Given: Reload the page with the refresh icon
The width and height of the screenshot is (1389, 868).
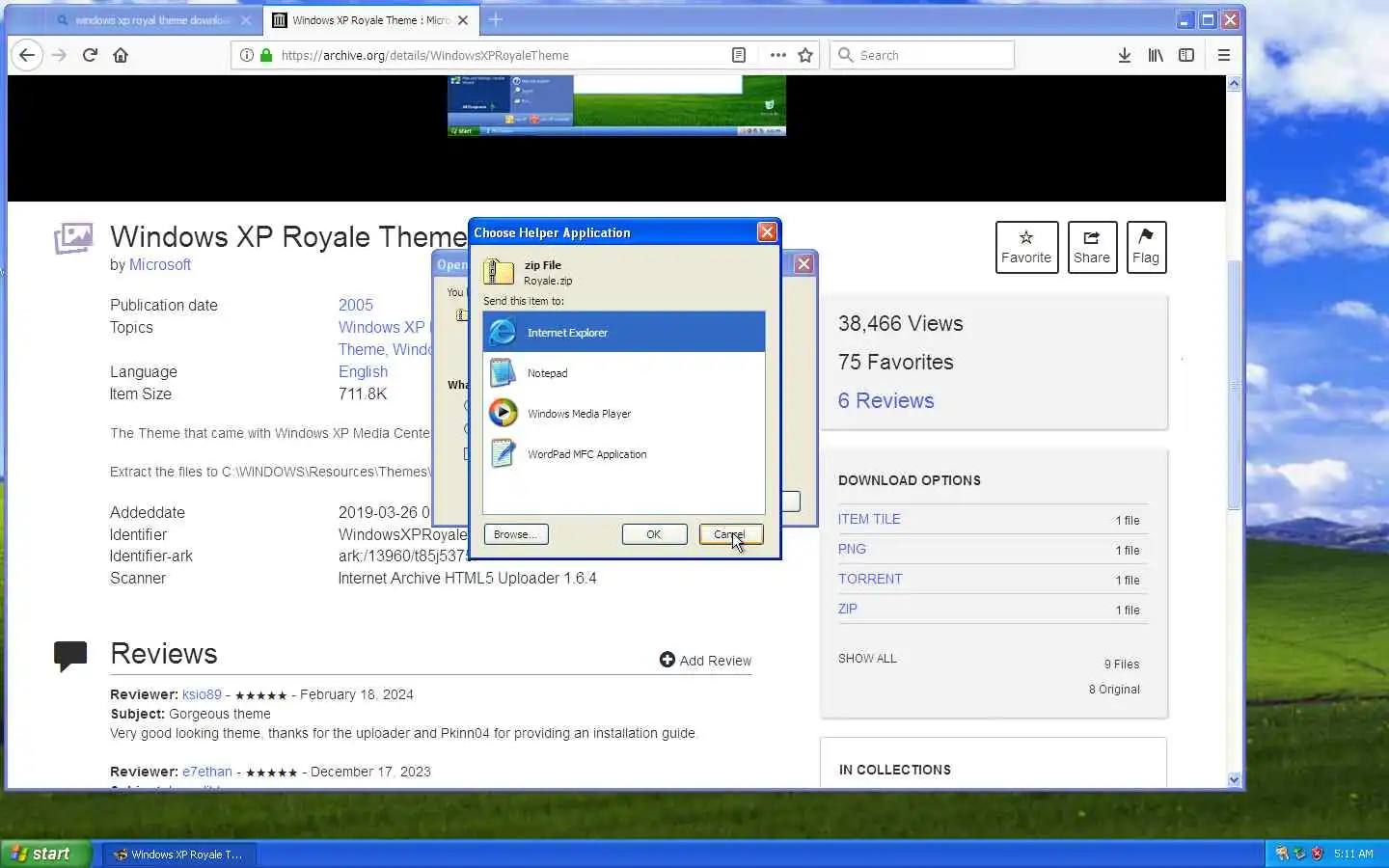Looking at the screenshot, I should [90, 55].
